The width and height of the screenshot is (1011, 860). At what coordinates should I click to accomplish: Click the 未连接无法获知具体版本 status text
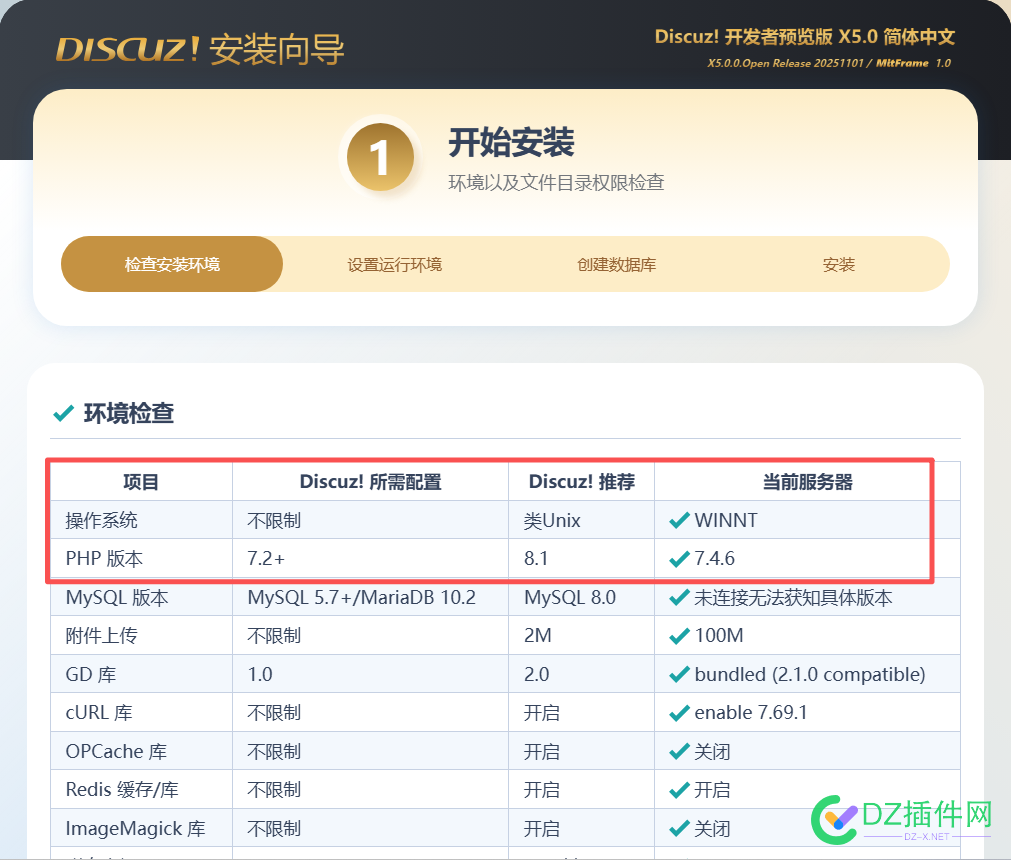click(793, 598)
